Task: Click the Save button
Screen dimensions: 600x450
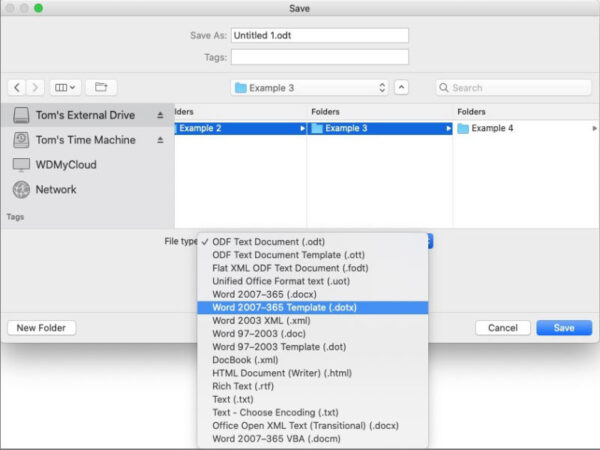Action: [564, 328]
